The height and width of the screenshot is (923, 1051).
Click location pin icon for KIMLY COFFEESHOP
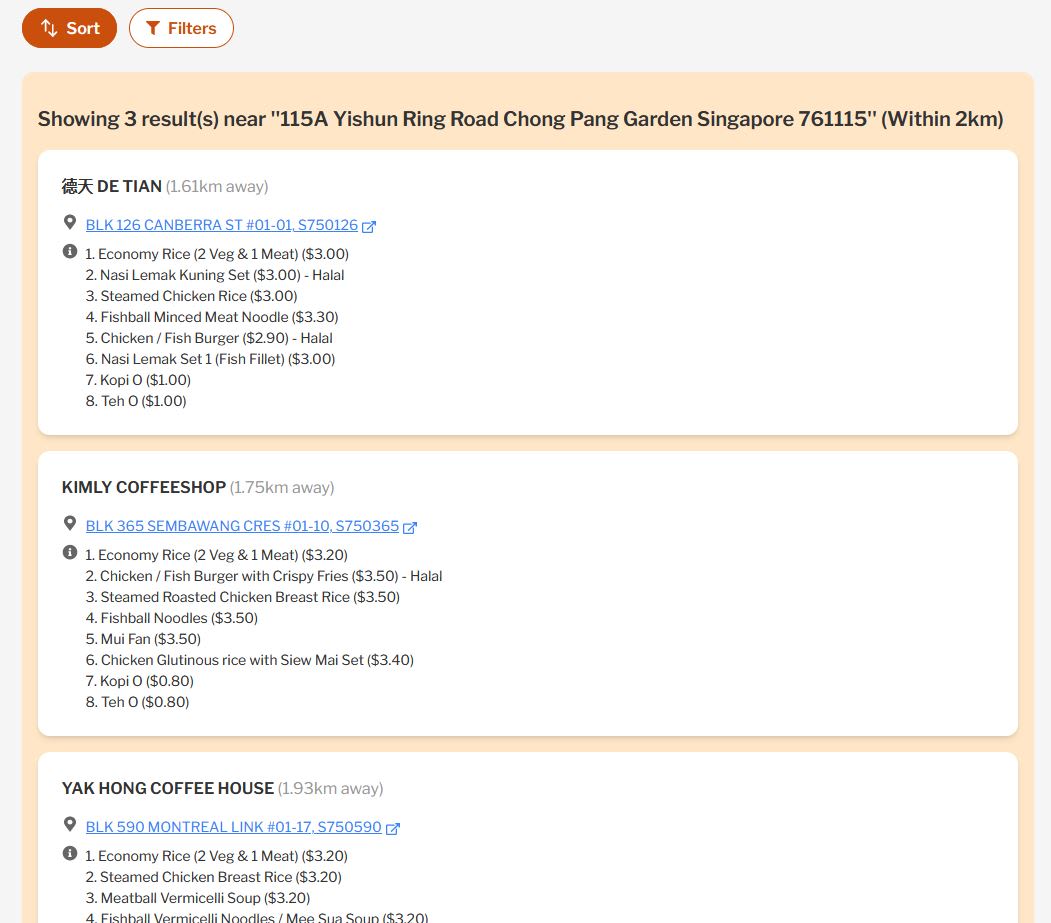click(70, 523)
